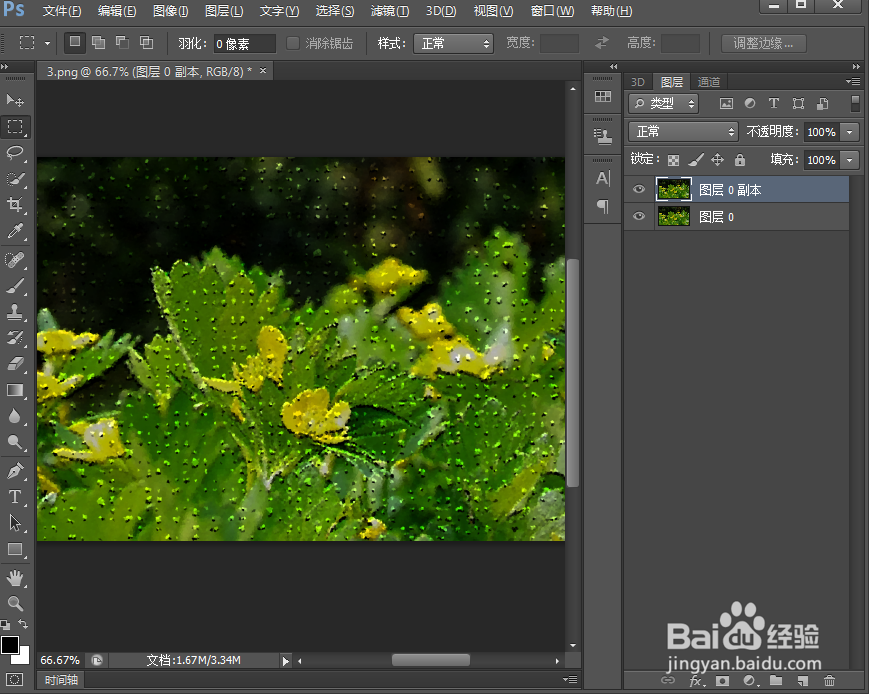Select the Quick Selection tool
The image size is (869, 694).
(15, 179)
